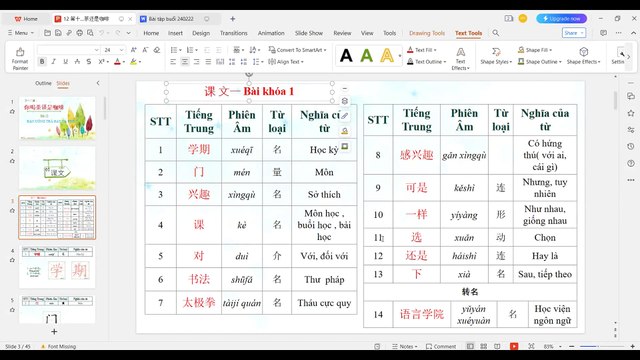Screen dimensions: 640x360
Task: Select black text style preset A
Action: pos(346,56)
